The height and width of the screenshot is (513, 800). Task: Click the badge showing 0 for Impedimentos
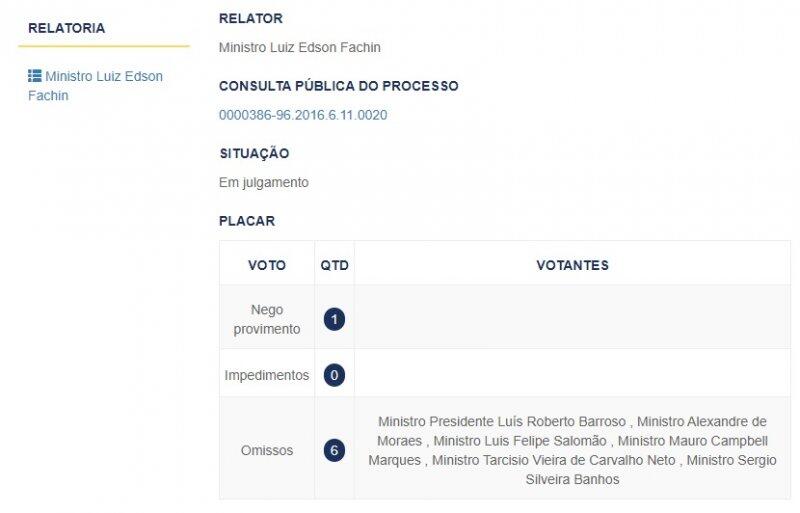click(334, 375)
